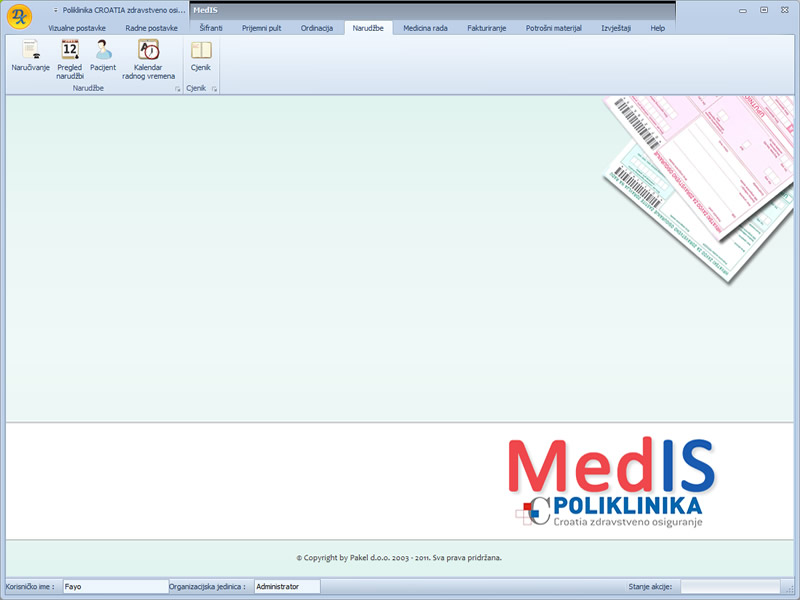Go to the Ordinacija tab
800x600 pixels.
click(317, 28)
